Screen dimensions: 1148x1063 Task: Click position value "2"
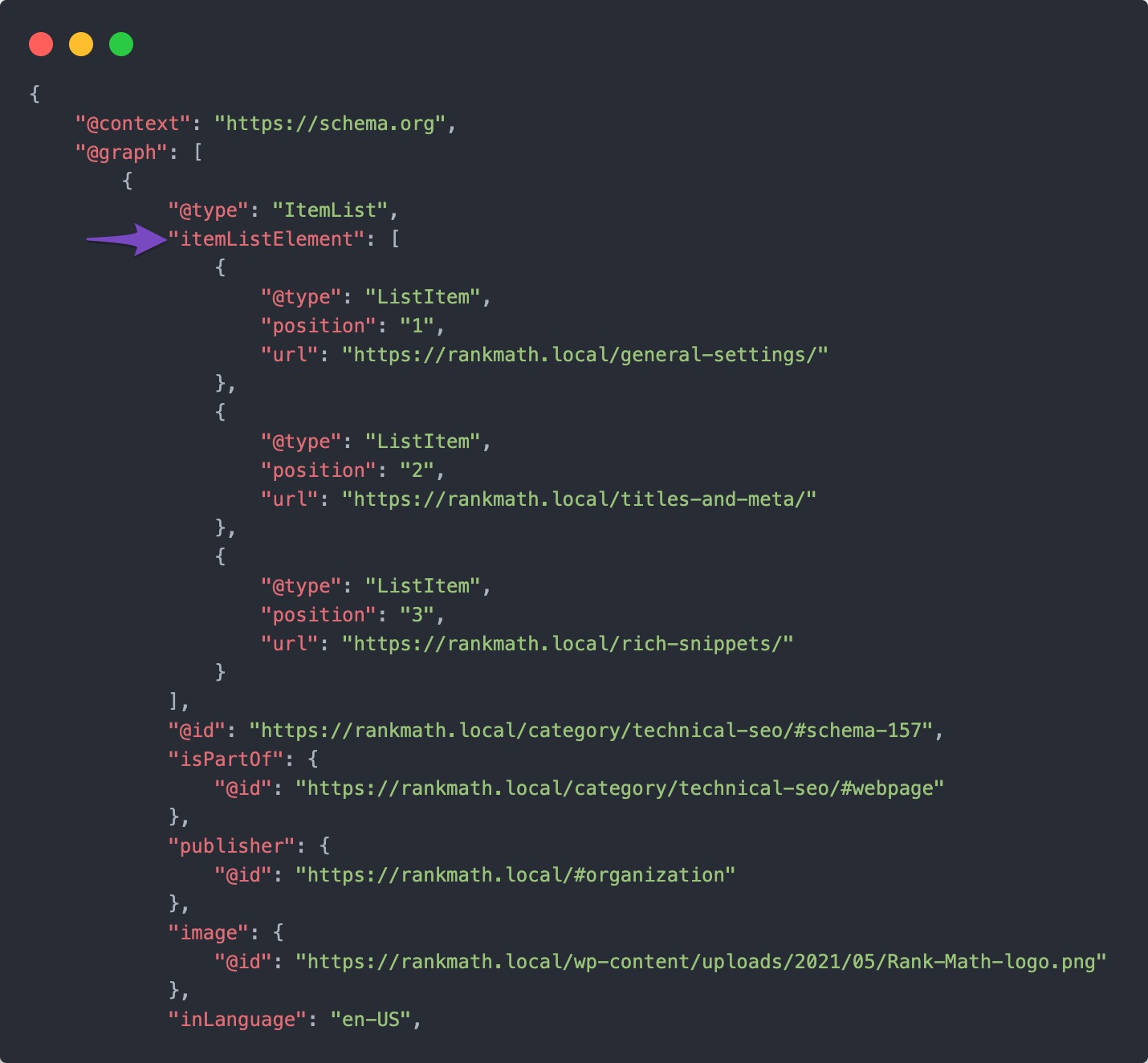pyautogui.click(x=417, y=470)
